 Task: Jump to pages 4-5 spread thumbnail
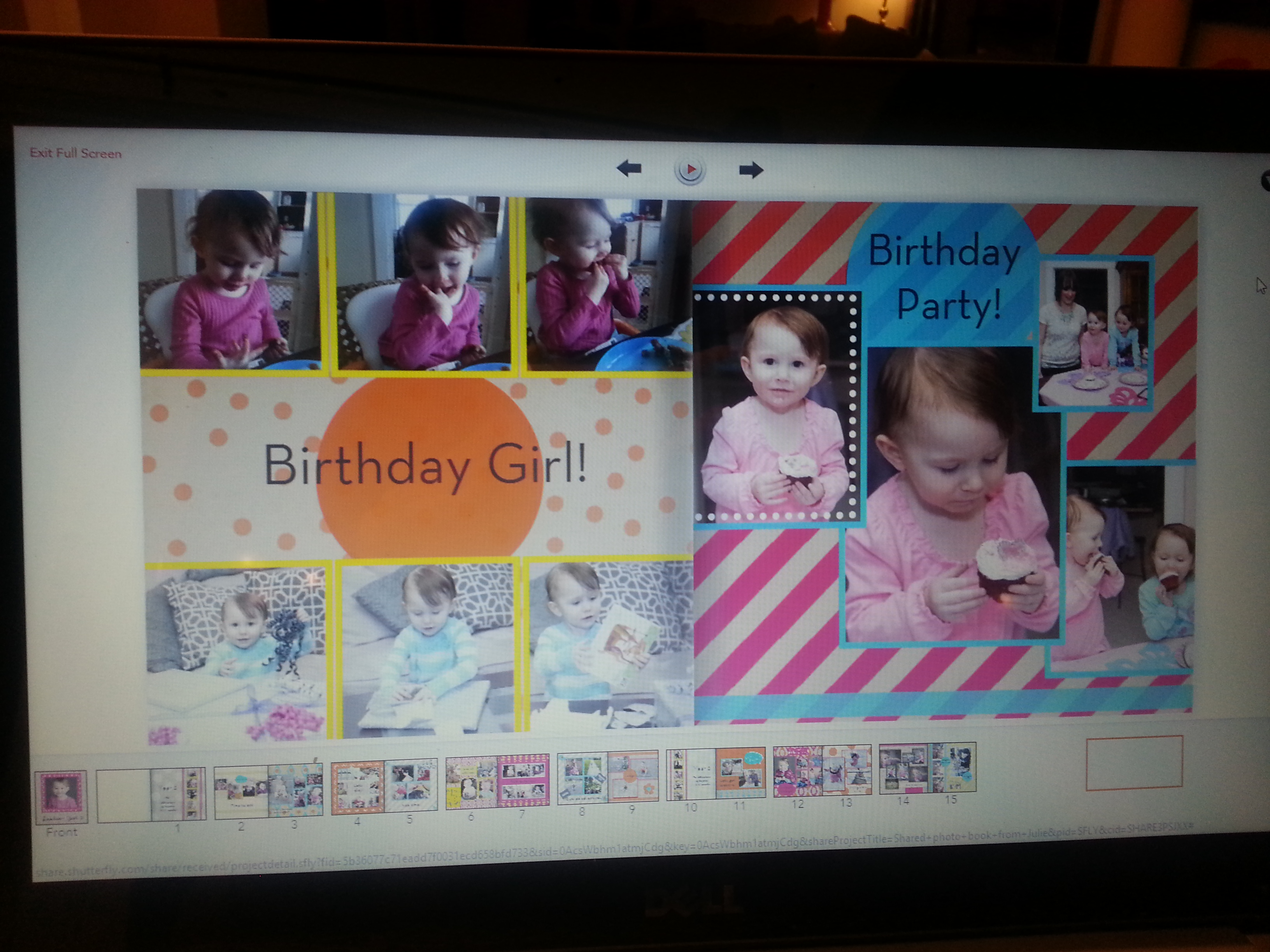pyautogui.click(x=384, y=786)
